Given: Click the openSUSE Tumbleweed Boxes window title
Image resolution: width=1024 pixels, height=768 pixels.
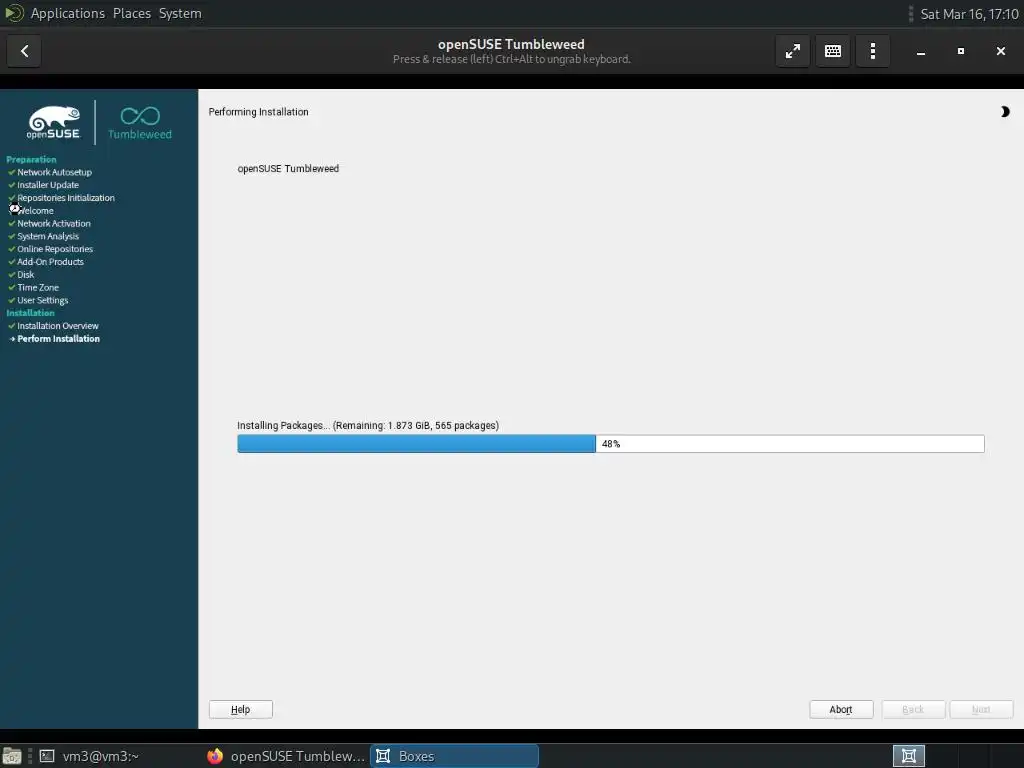Looking at the screenshot, I should point(511,44).
